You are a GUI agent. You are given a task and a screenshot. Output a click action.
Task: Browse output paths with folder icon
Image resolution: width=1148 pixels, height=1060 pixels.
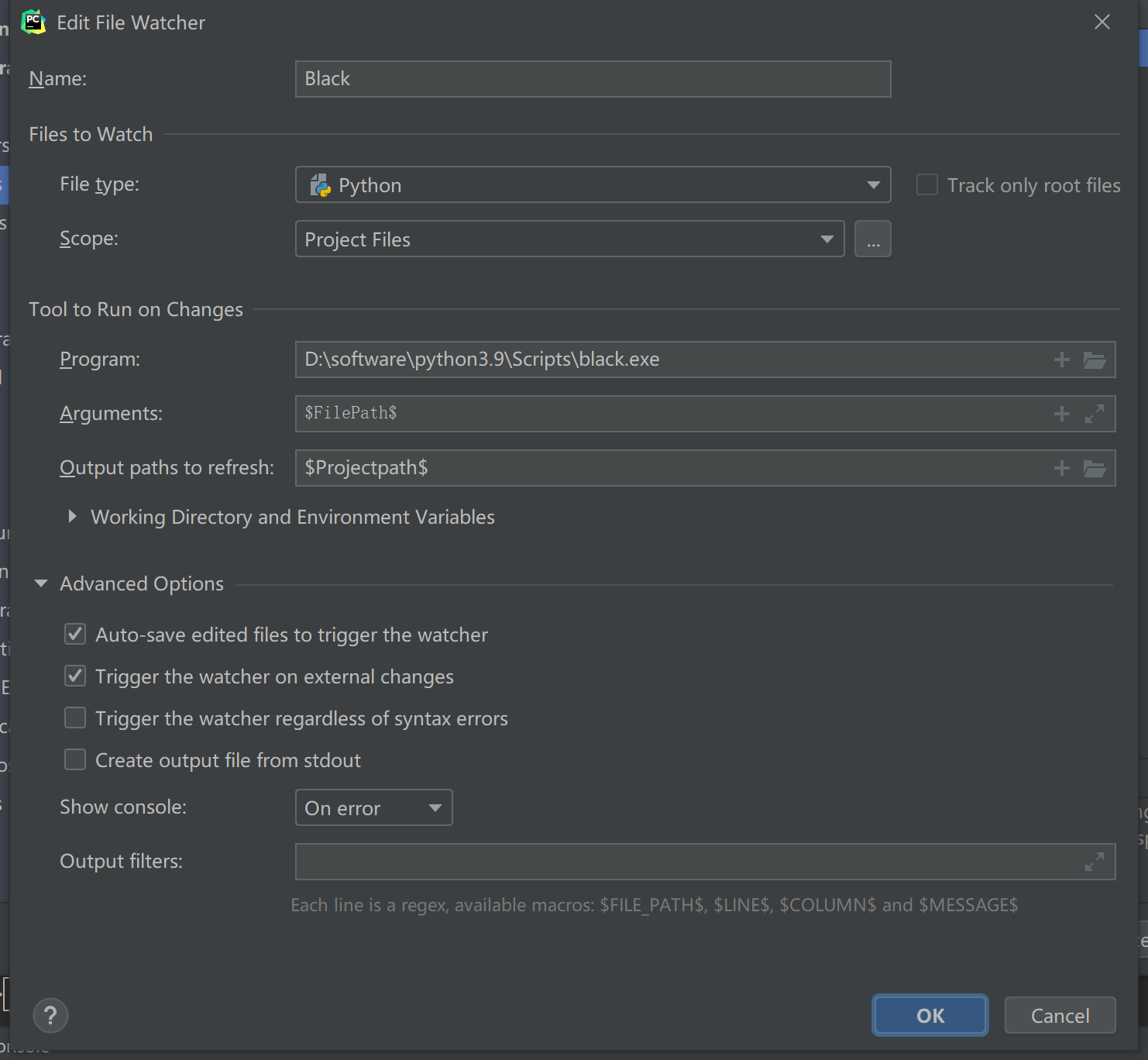point(1094,468)
